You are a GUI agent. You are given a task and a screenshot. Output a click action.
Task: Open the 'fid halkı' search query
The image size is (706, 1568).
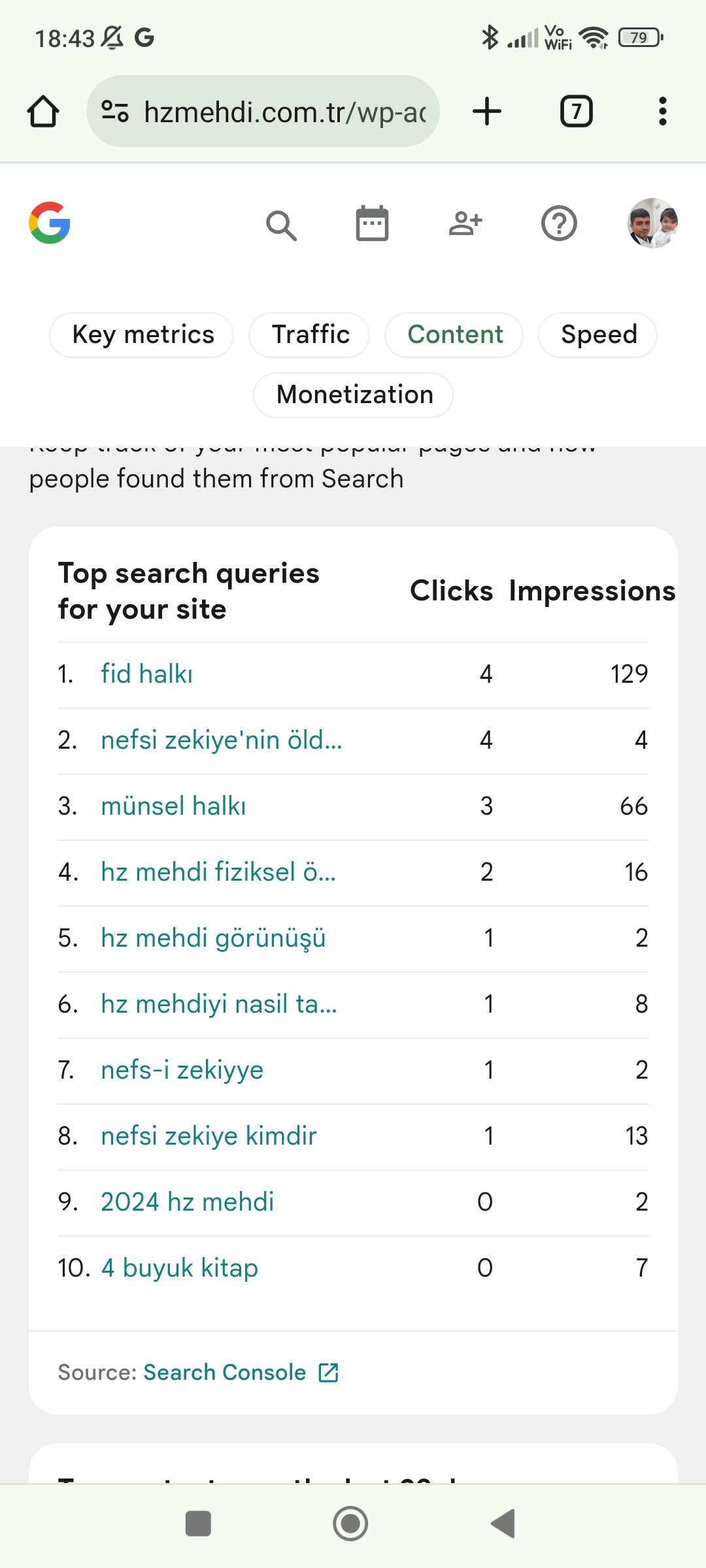[147, 674]
